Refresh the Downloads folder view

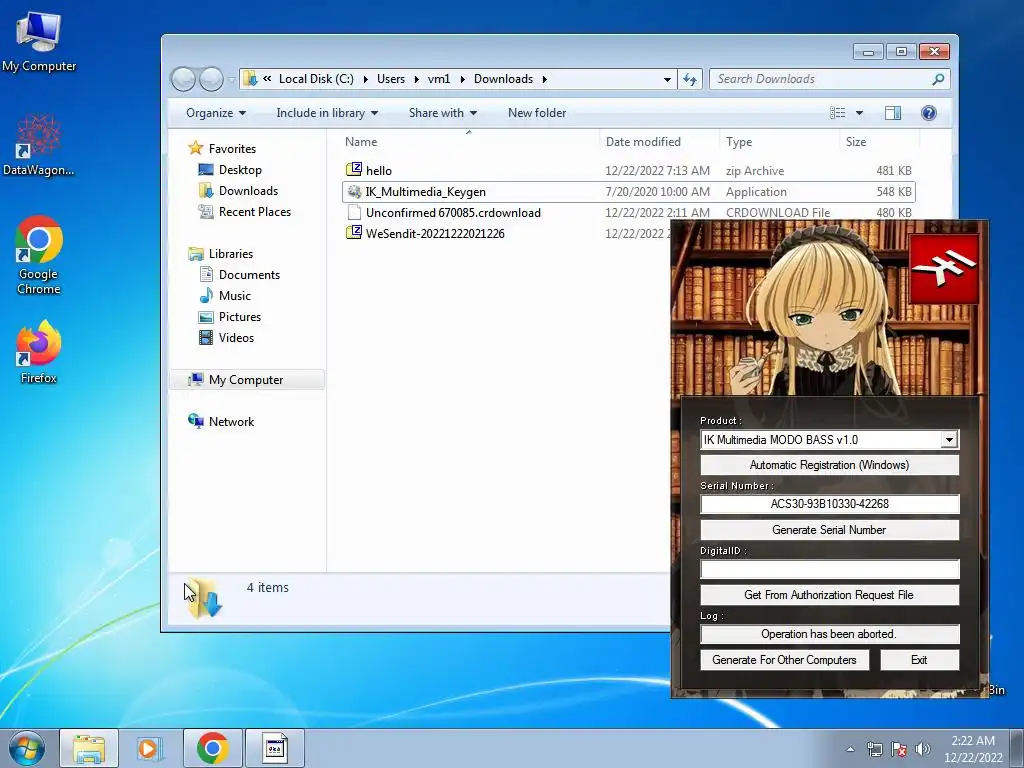pyautogui.click(x=690, y=79)
